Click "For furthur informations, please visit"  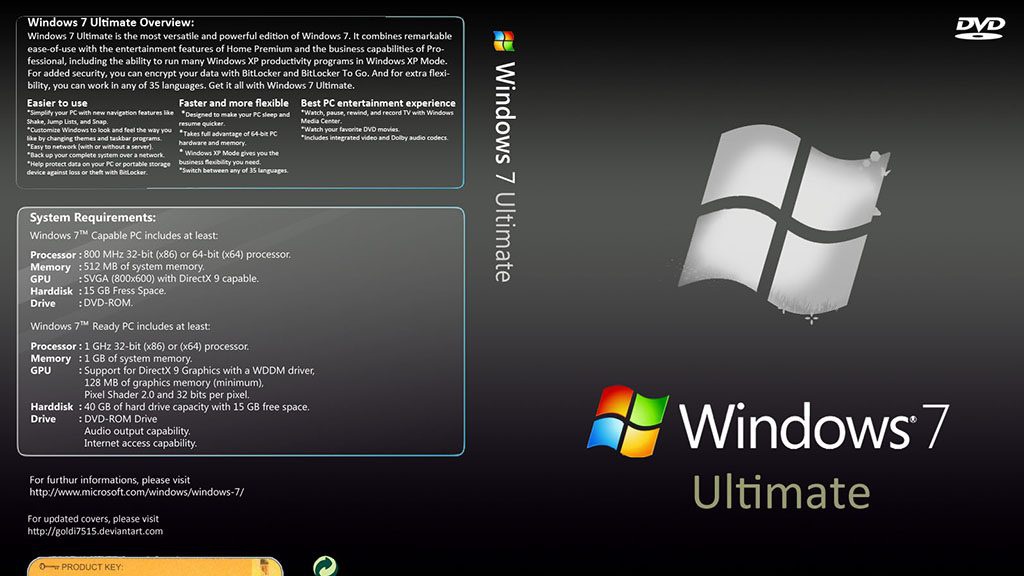[x=110, y=480]
